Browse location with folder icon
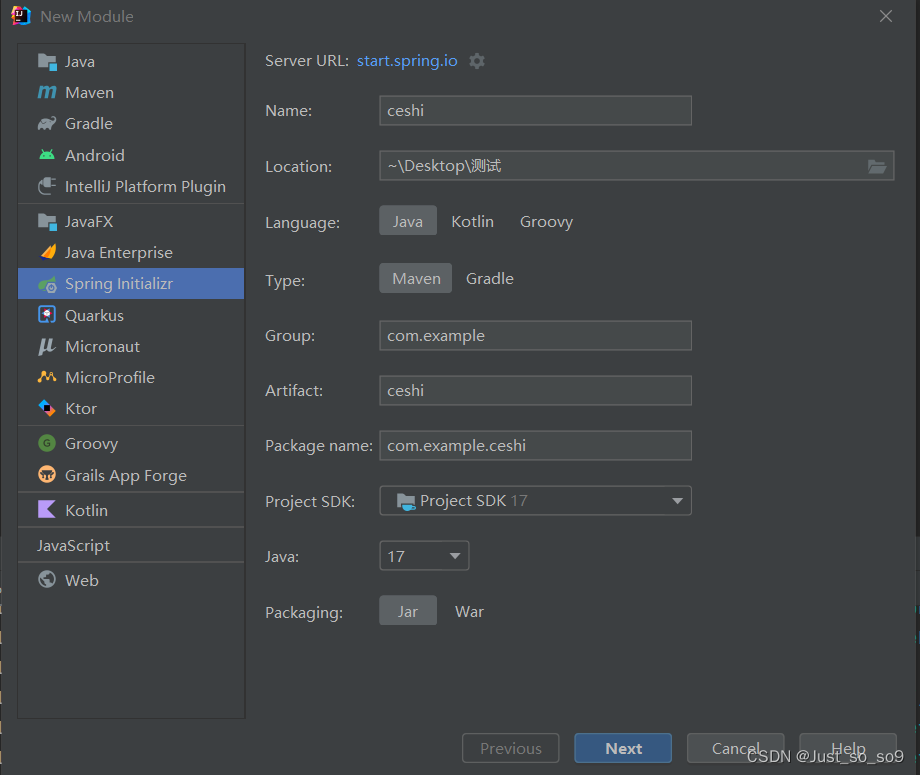This screenshot has height=775, width=920. click(877, 167)
